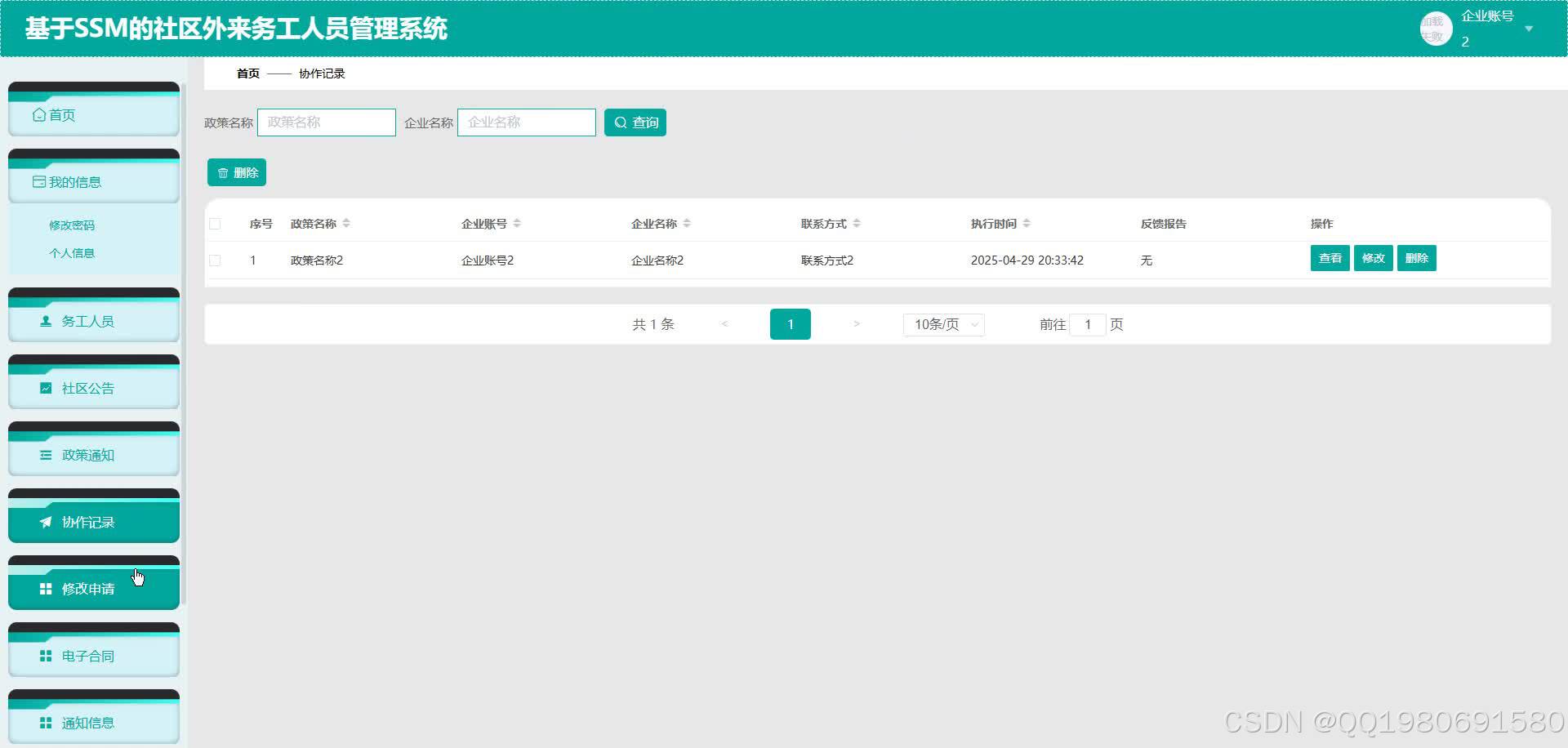Click the paper plane icon beside 协作记录
This screenshot has width=1568, height=748.
tap(46, 522)
